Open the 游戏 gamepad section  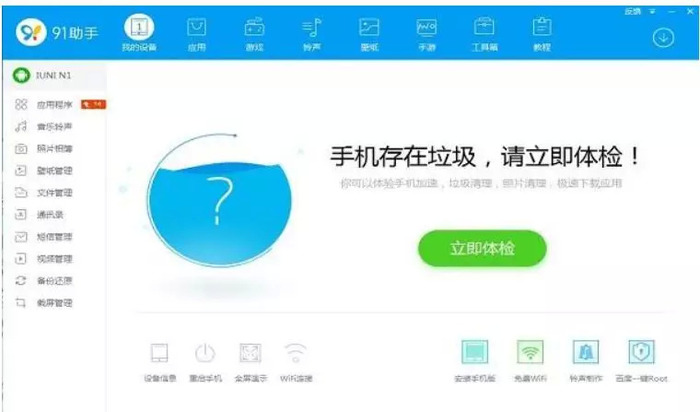tap(254, 34)
